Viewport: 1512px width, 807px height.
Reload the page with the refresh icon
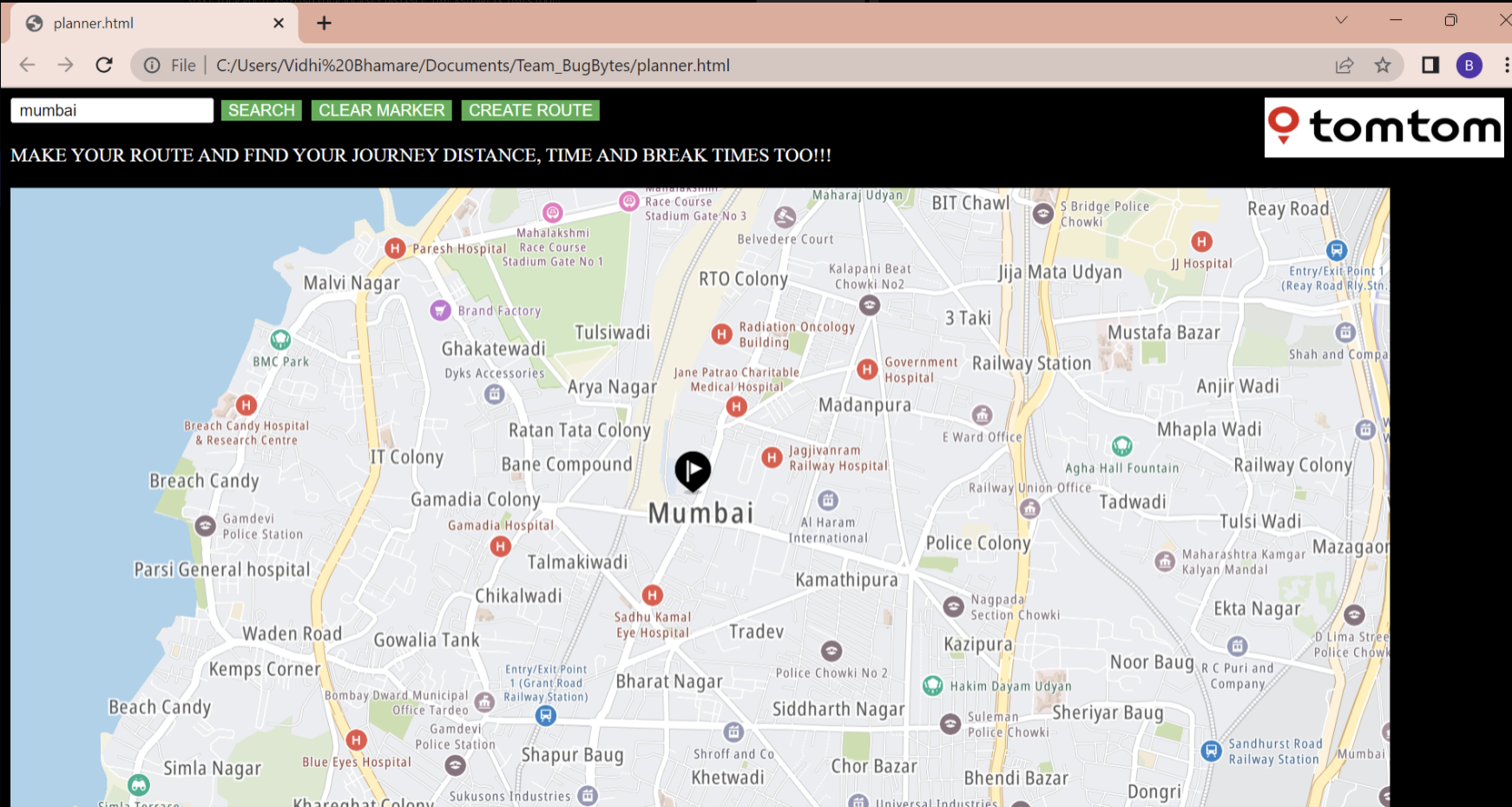coord(104,65)
